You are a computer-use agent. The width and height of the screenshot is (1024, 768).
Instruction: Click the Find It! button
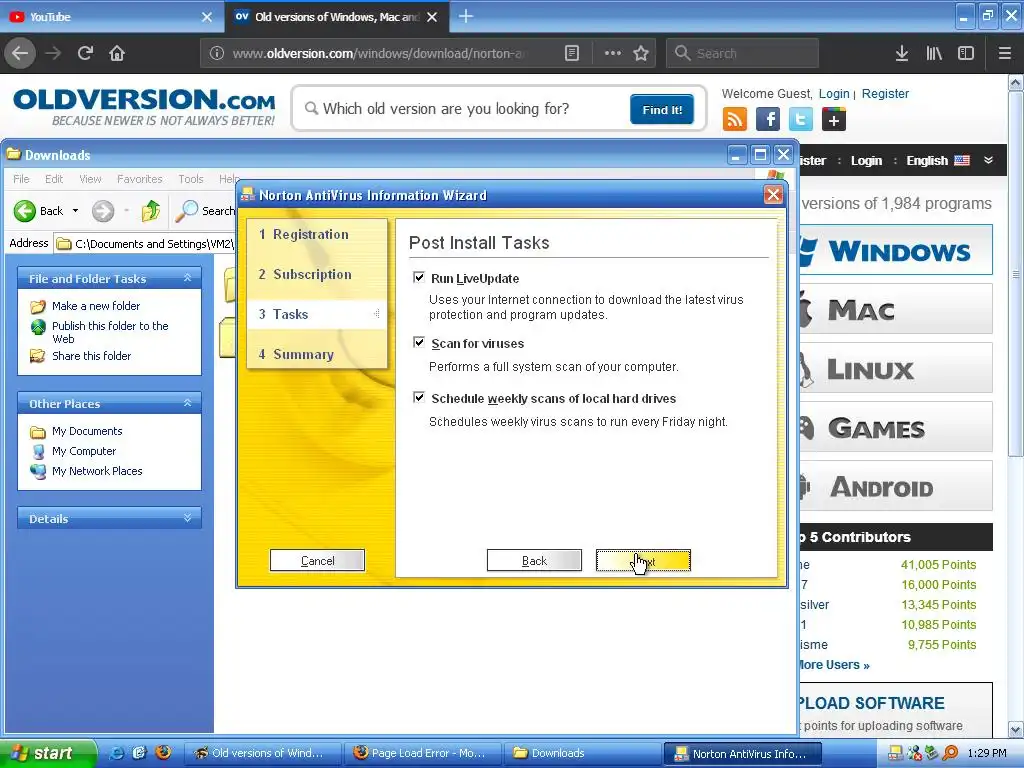click(662, 109)
